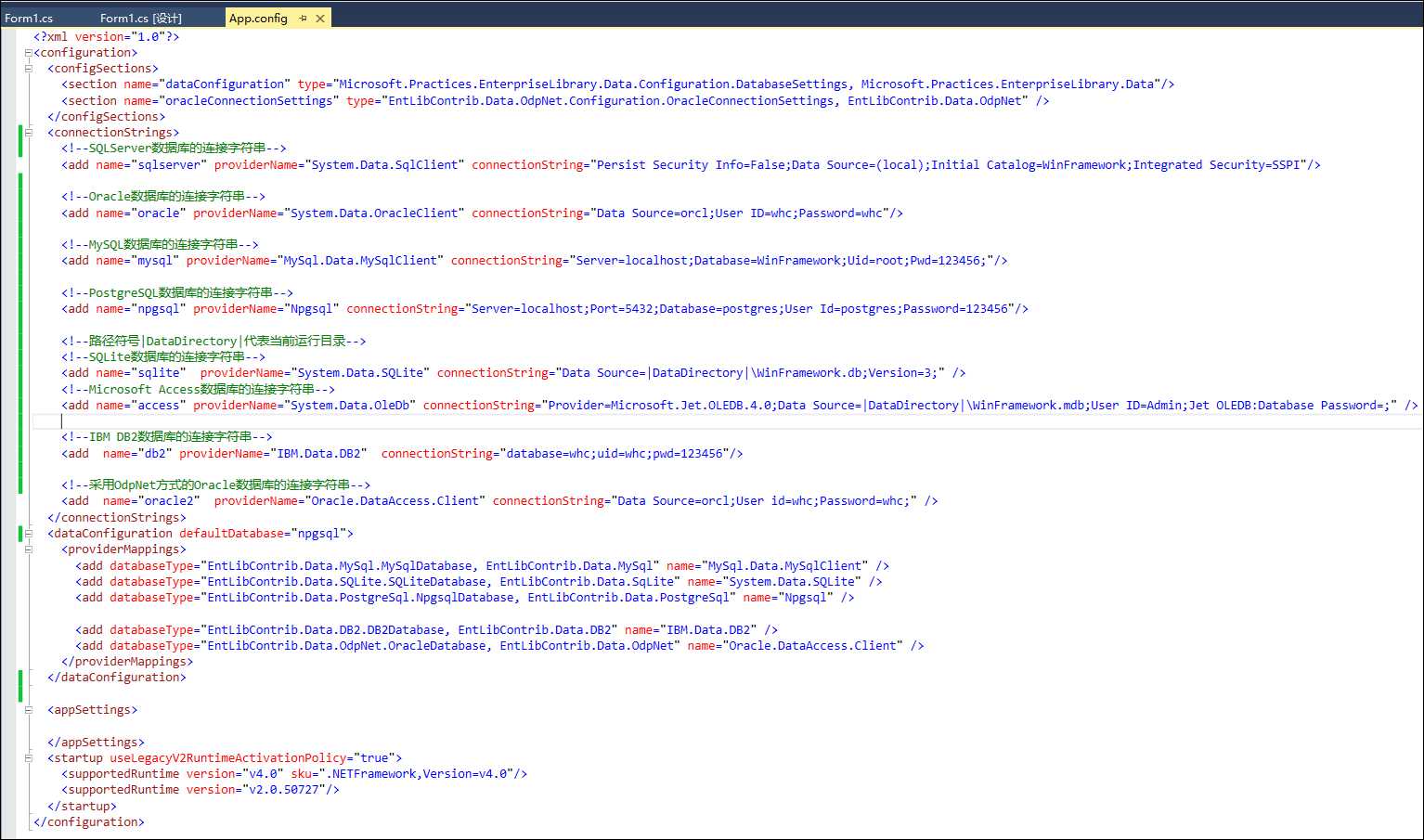
Task: Click the </configSections> closing tag
Action: coord(107,117)
